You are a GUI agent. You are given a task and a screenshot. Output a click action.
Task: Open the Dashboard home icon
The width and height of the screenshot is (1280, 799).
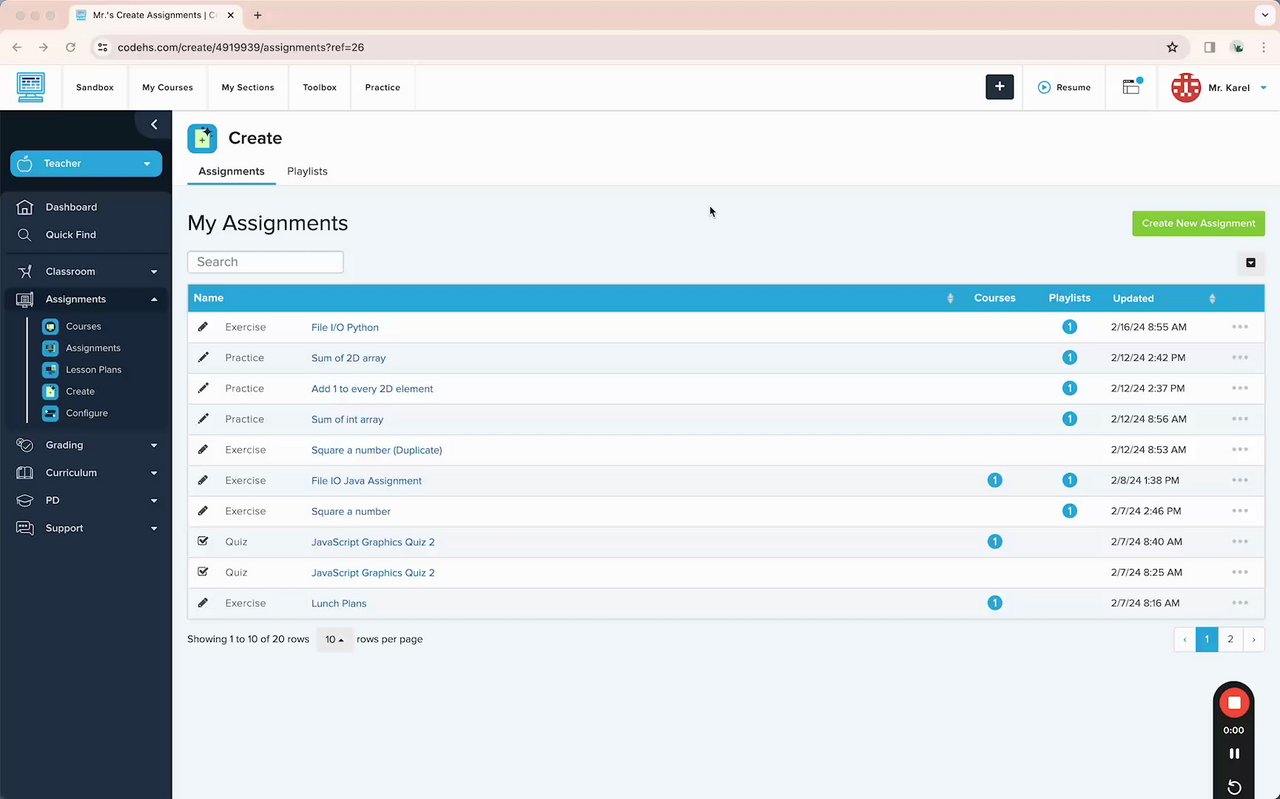point(25,207)
